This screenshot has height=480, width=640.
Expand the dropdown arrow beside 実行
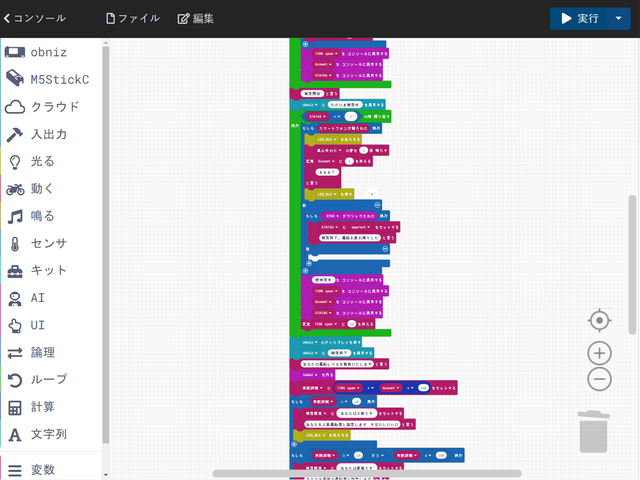(x=618, y=19)
